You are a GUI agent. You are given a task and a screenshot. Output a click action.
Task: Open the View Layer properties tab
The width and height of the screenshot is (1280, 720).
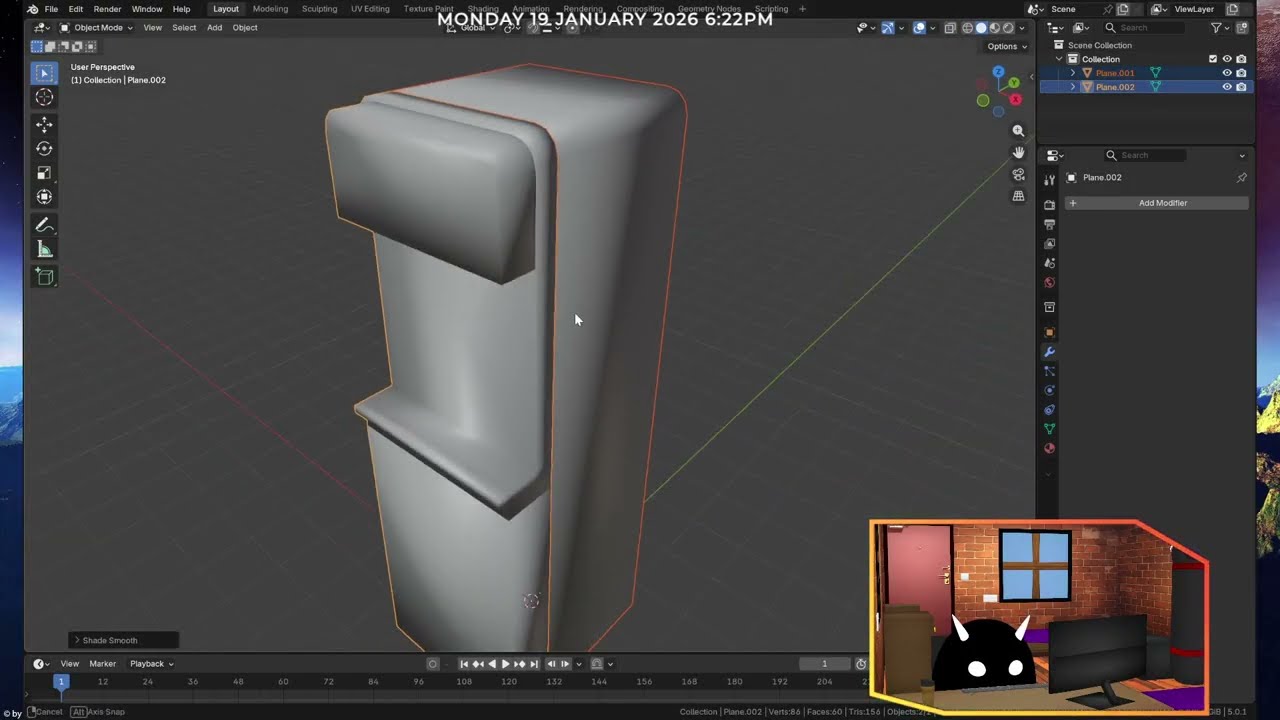click(1049, 244)
